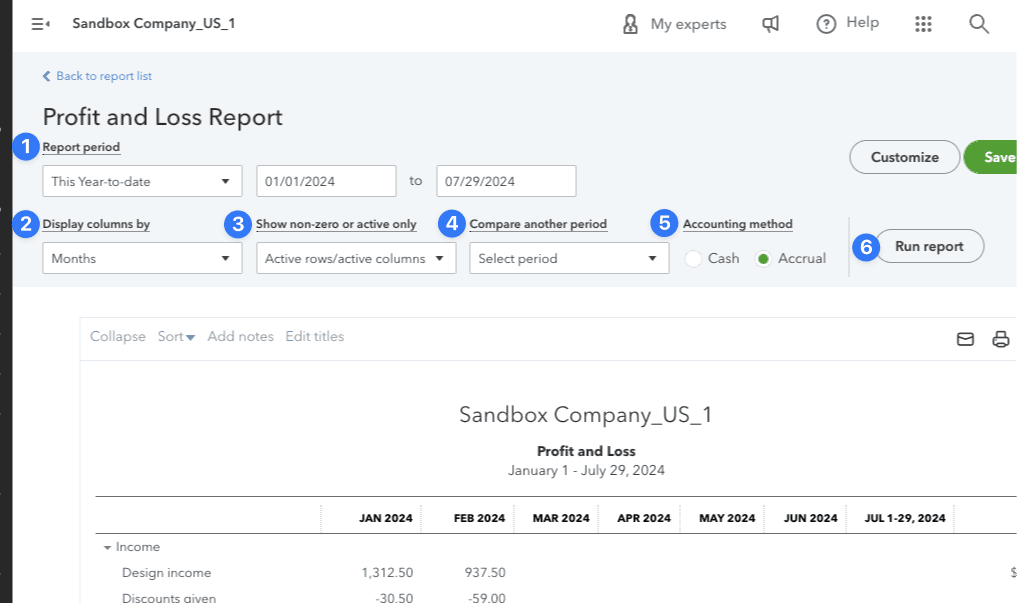The height and width of the screenshot is (603, 1017).
Task: Click the APR 2024 column header
Action: (644, 518)
